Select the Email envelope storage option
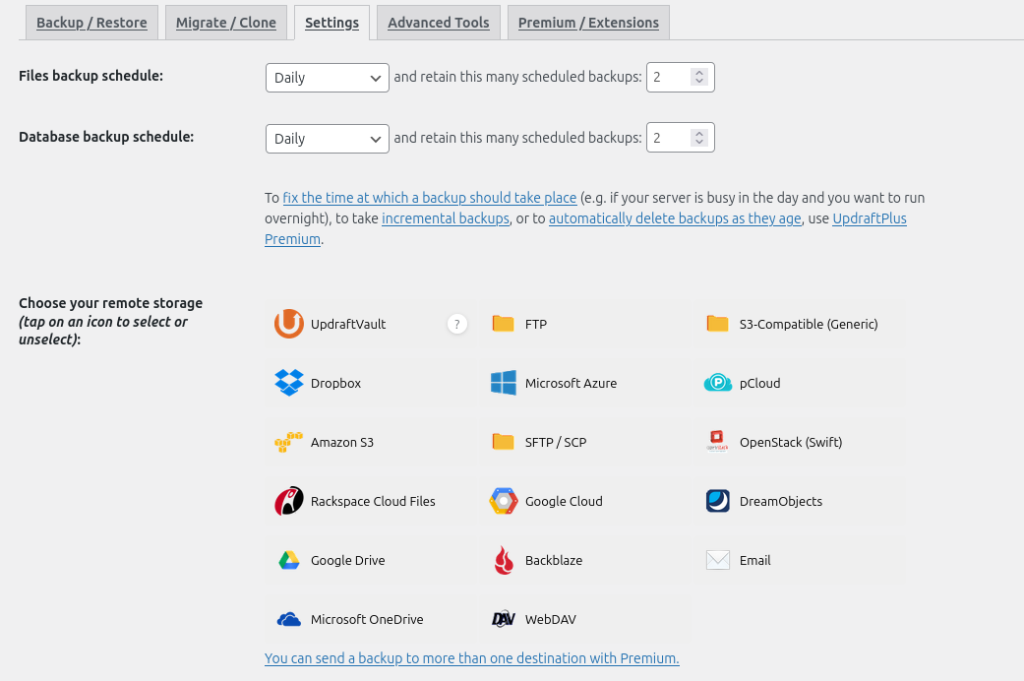Image resolution: width=1024 pixels, height=681 pixels. click(718, 560)
